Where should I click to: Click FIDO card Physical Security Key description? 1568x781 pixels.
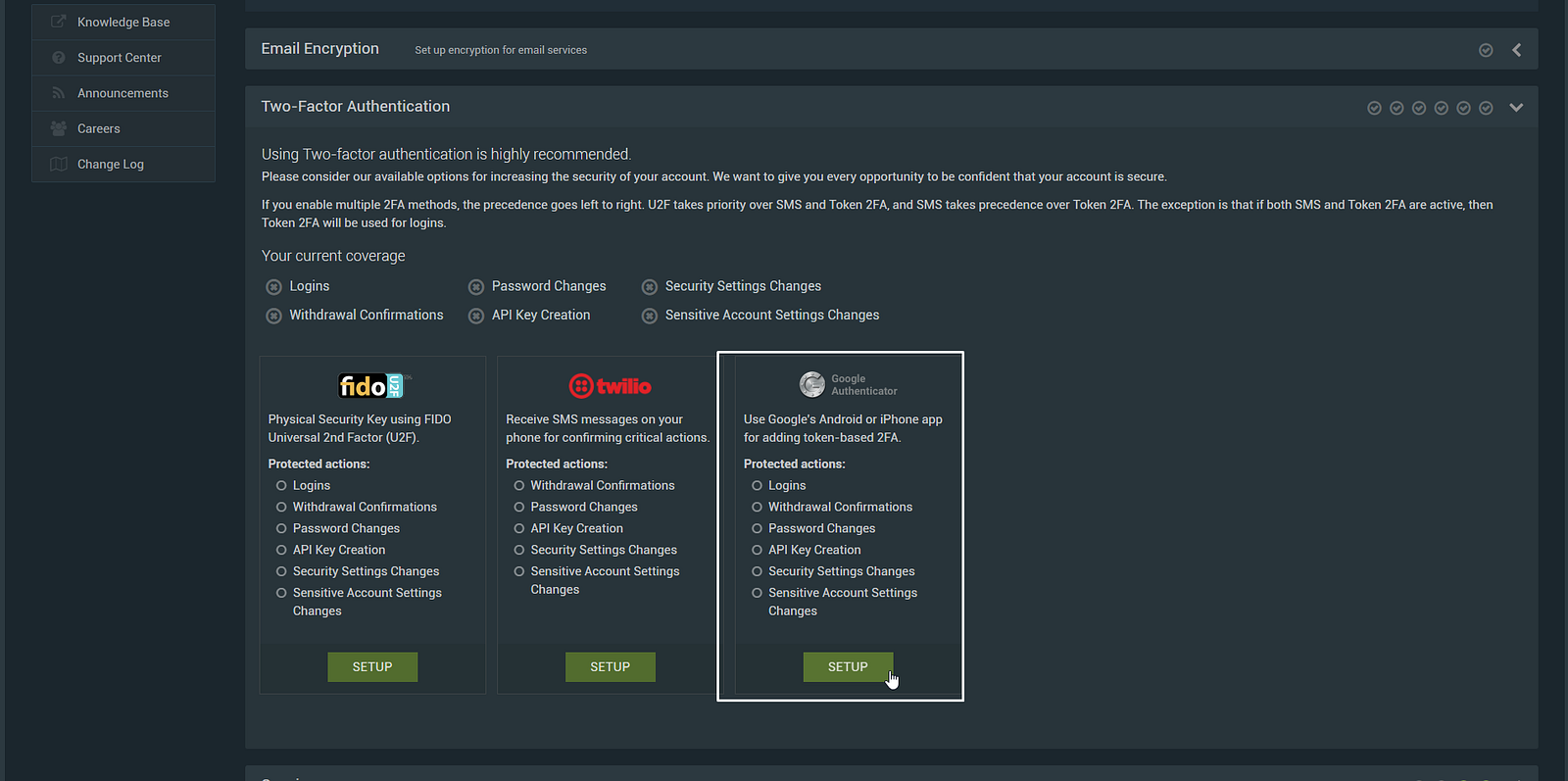coord(360,428)
